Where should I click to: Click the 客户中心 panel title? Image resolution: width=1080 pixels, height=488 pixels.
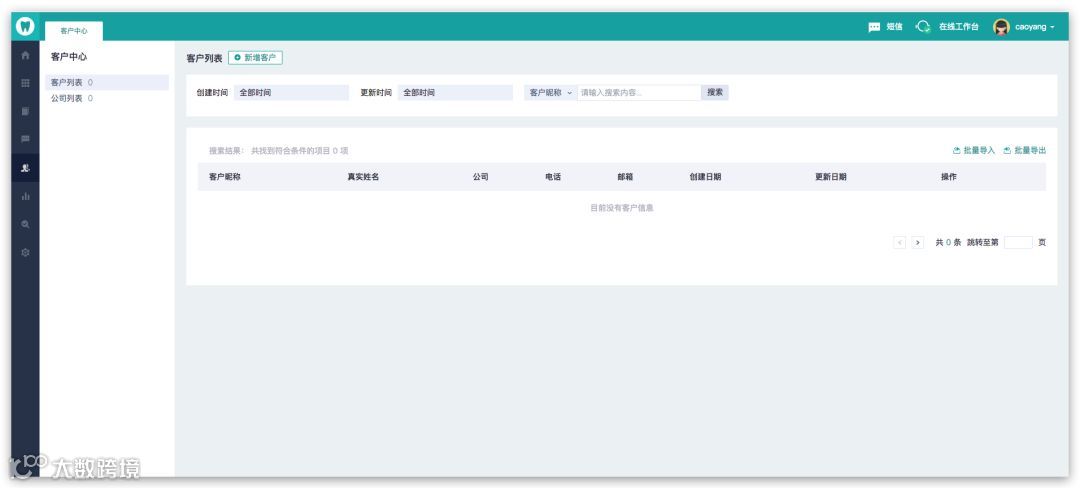pyautogui.click(x=69, y=57)
